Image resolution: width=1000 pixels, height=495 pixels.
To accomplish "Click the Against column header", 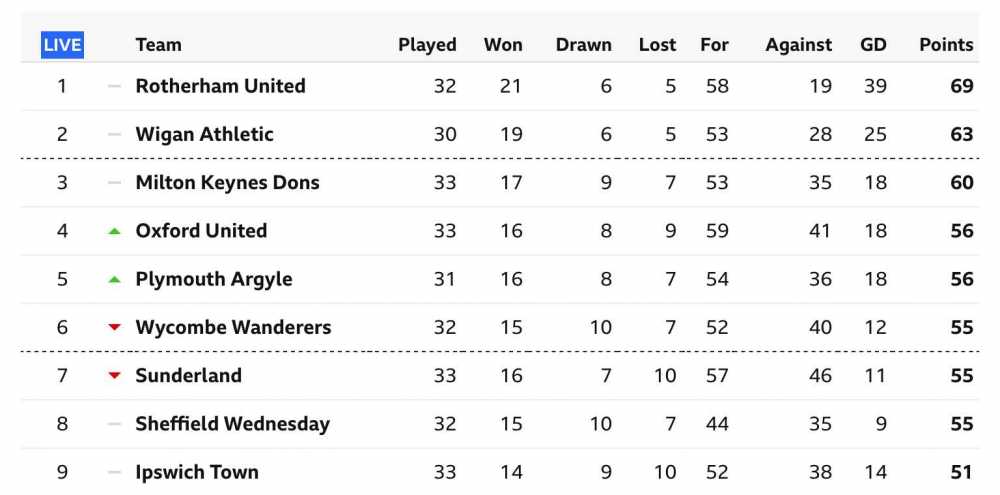I will [798, 45].
